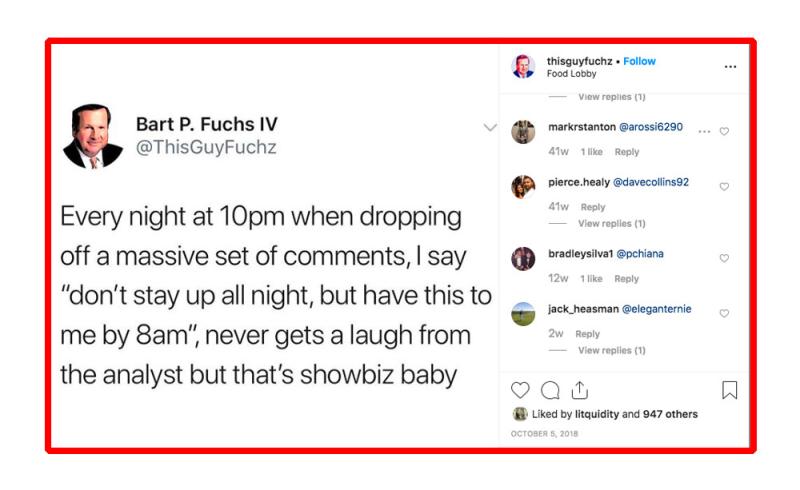Show replies under jack_heasman's comment
Image resolution: width=800 pixels, height=490 pixels.
(611, 351)
